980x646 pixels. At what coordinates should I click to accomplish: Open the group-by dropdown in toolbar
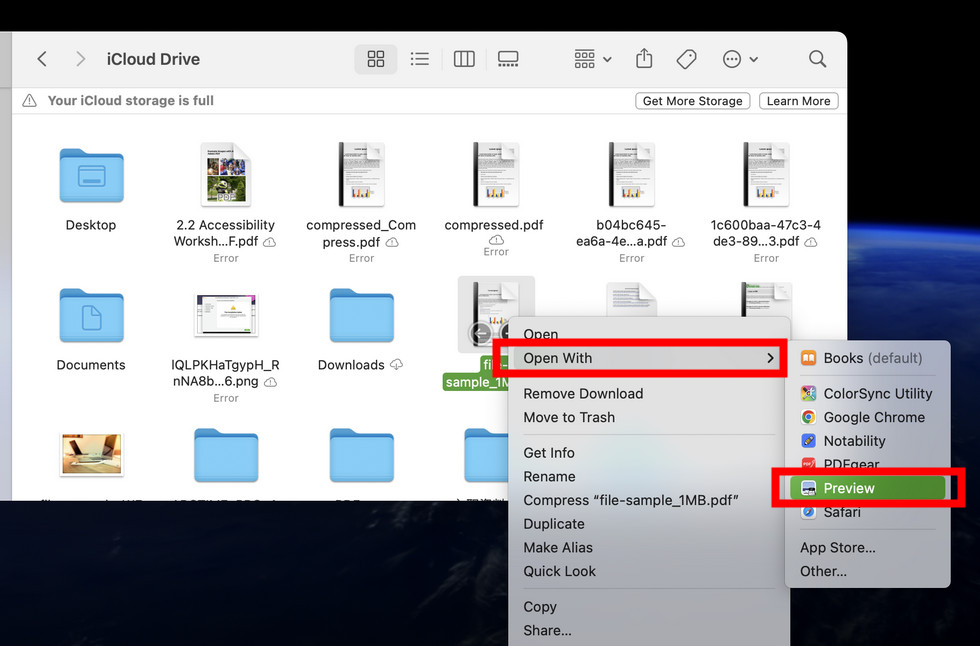coord(591,59)
